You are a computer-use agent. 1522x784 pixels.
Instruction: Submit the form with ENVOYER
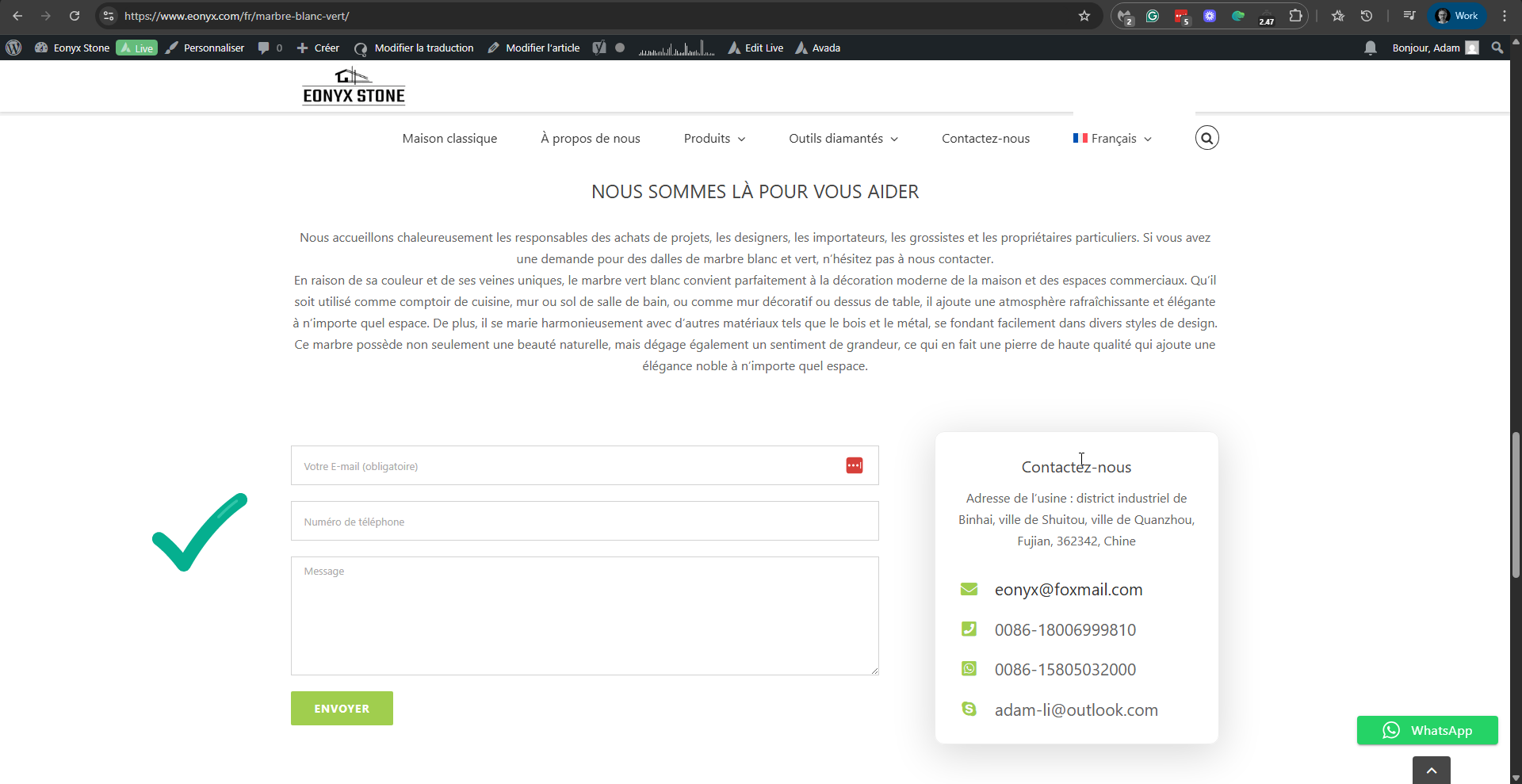(x=342, y=708)
